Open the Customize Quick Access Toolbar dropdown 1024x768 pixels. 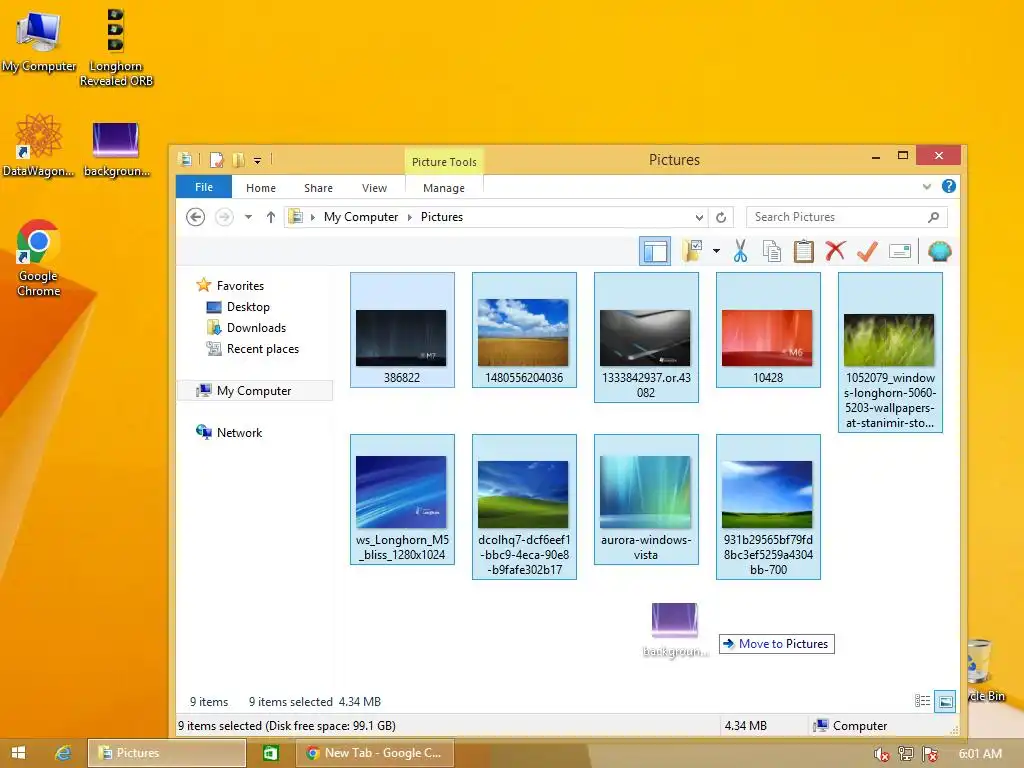[257, 160]
